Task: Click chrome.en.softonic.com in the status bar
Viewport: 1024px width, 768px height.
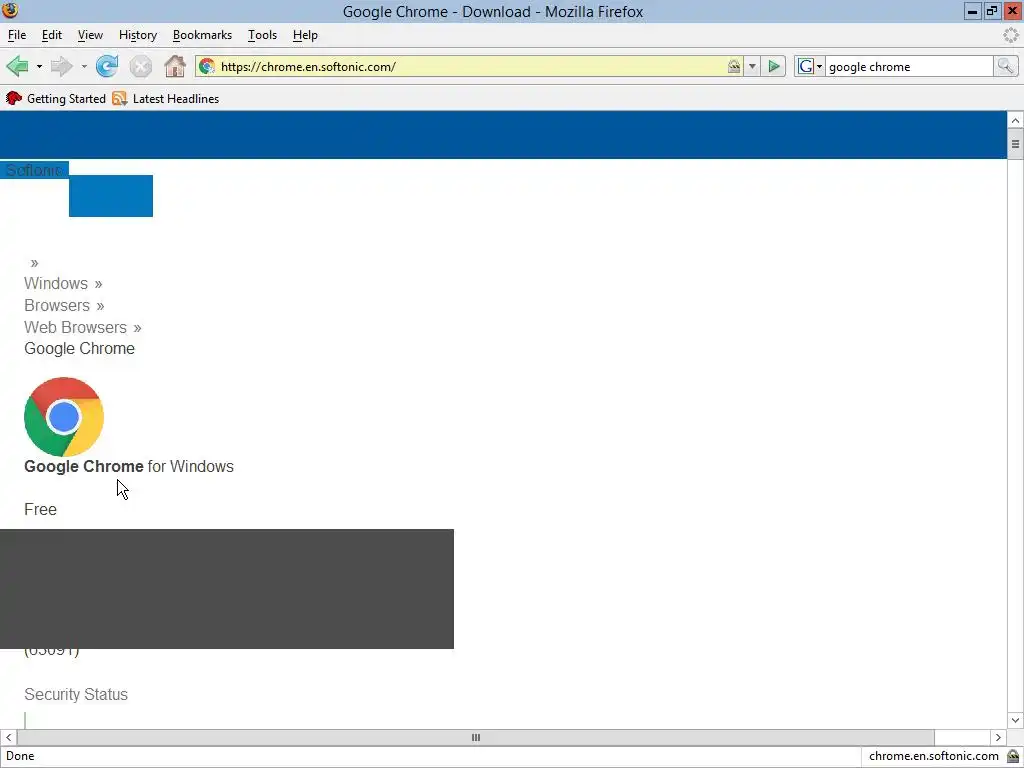Action: (x=933, y=756)
